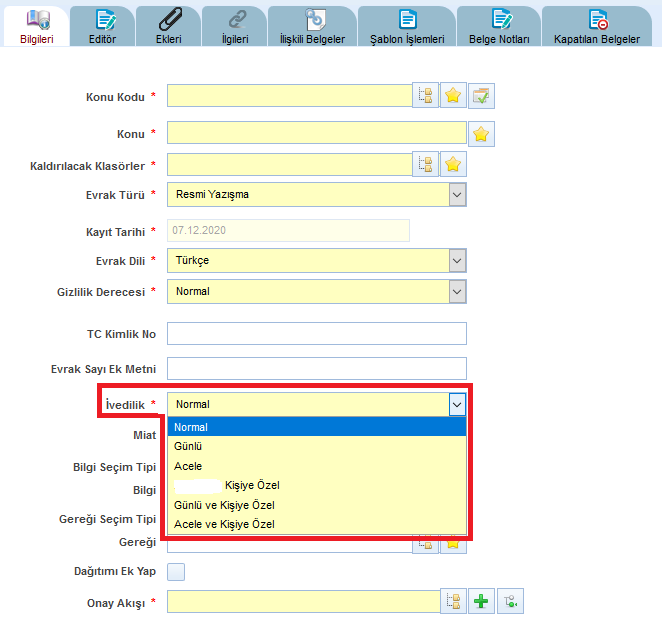Click star icon beside Kaldırılacak Klasörler field
Viewport: 662px width, 638px height.
pos(453,164)
